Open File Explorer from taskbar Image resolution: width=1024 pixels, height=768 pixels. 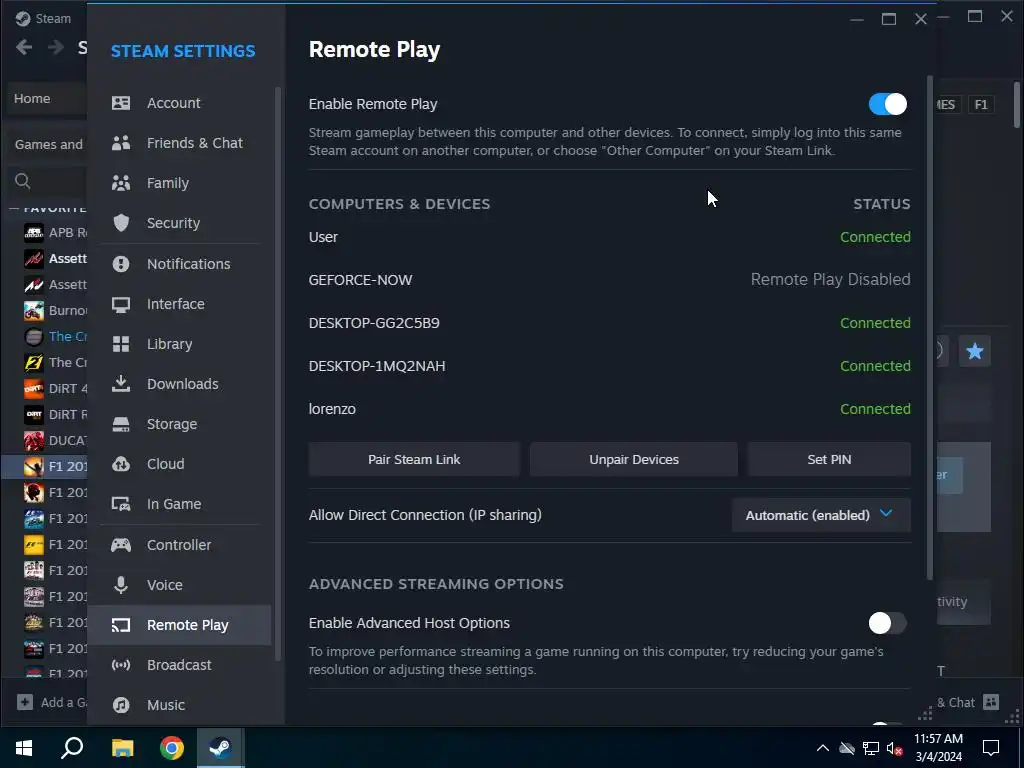[x=122, y=747]
